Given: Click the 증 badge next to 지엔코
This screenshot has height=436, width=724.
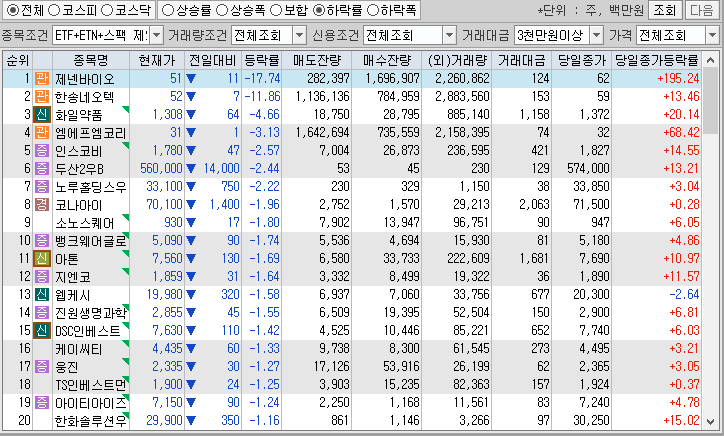Looking at the screenshot, I should [x=42, y=277].
